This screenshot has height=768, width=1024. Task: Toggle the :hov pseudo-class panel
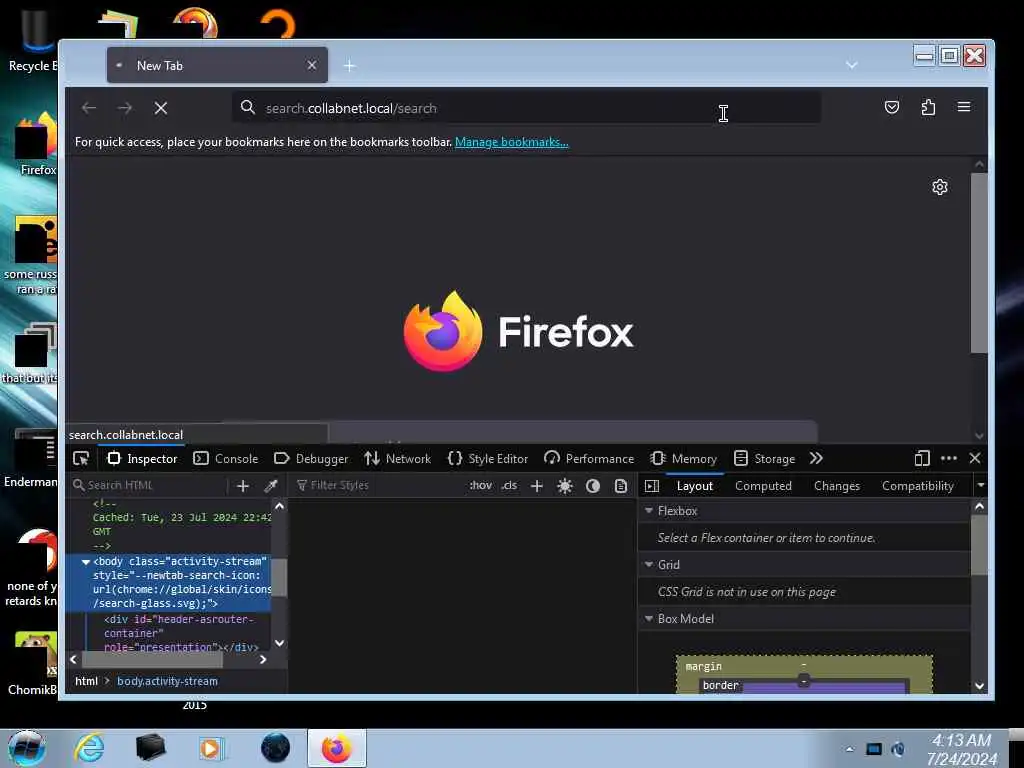point(481,485)
